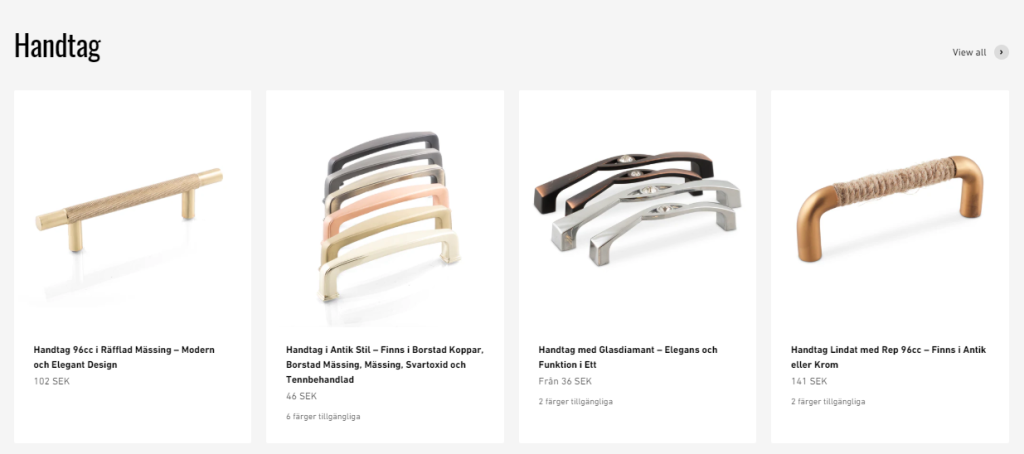Click the 6 färger tillgängliga label
The image size is (1024, 454).
pos(323,417)
